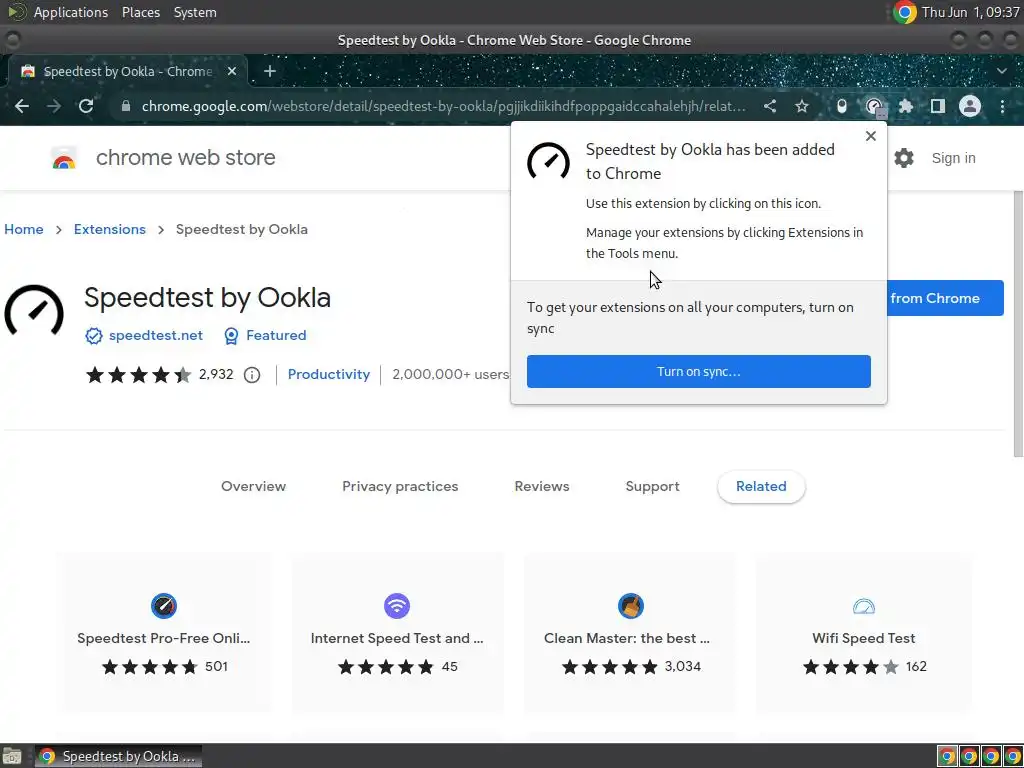This screenshot has height=768, width=1024.
Task: Bookmark this page with the star
Action: [x=802, y=106]
